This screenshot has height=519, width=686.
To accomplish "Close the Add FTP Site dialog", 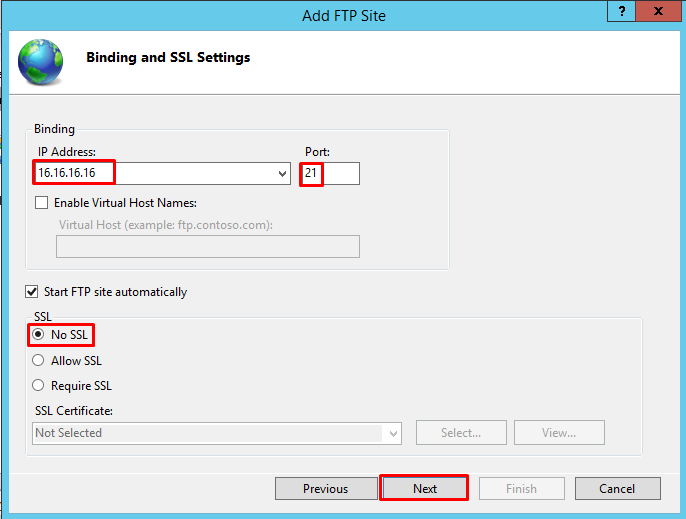I will pyautogui.click(x=658, y=11).
